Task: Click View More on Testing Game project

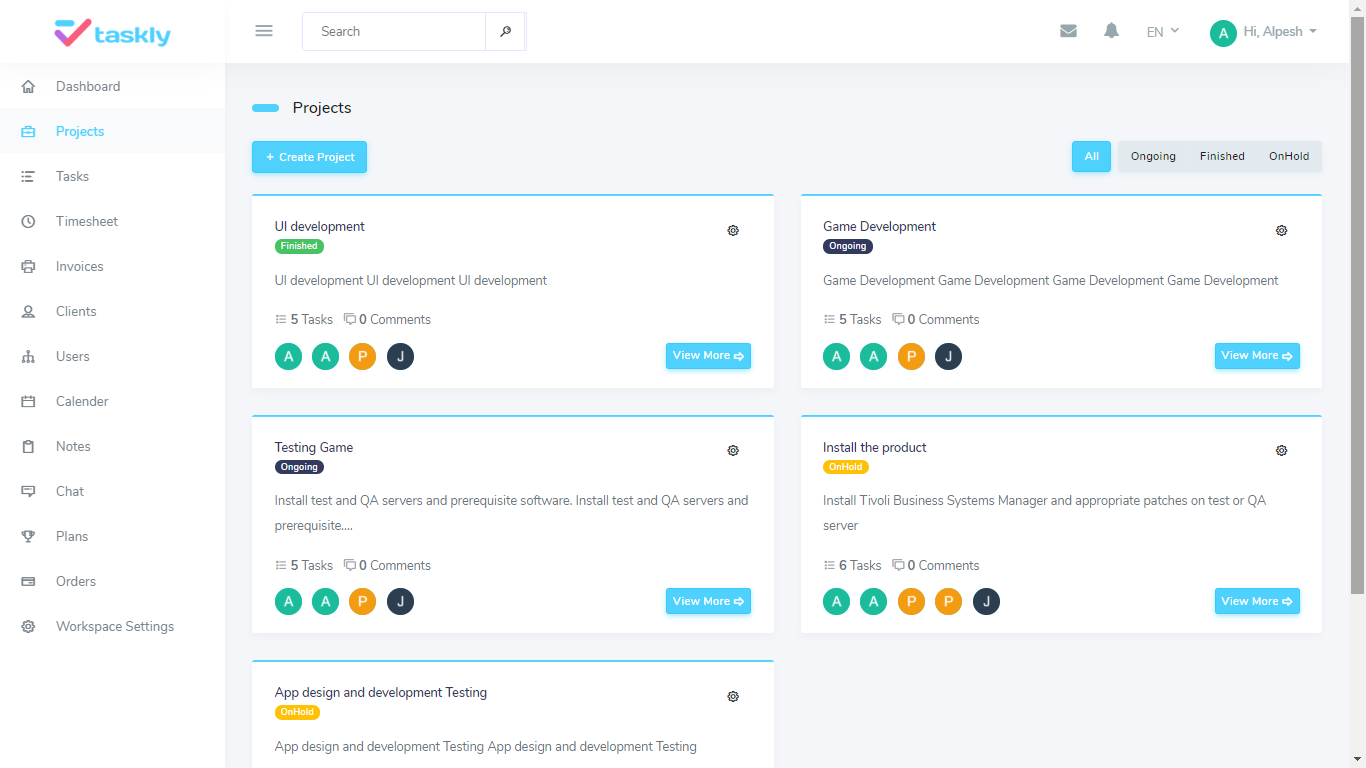Action: [708, 601]
